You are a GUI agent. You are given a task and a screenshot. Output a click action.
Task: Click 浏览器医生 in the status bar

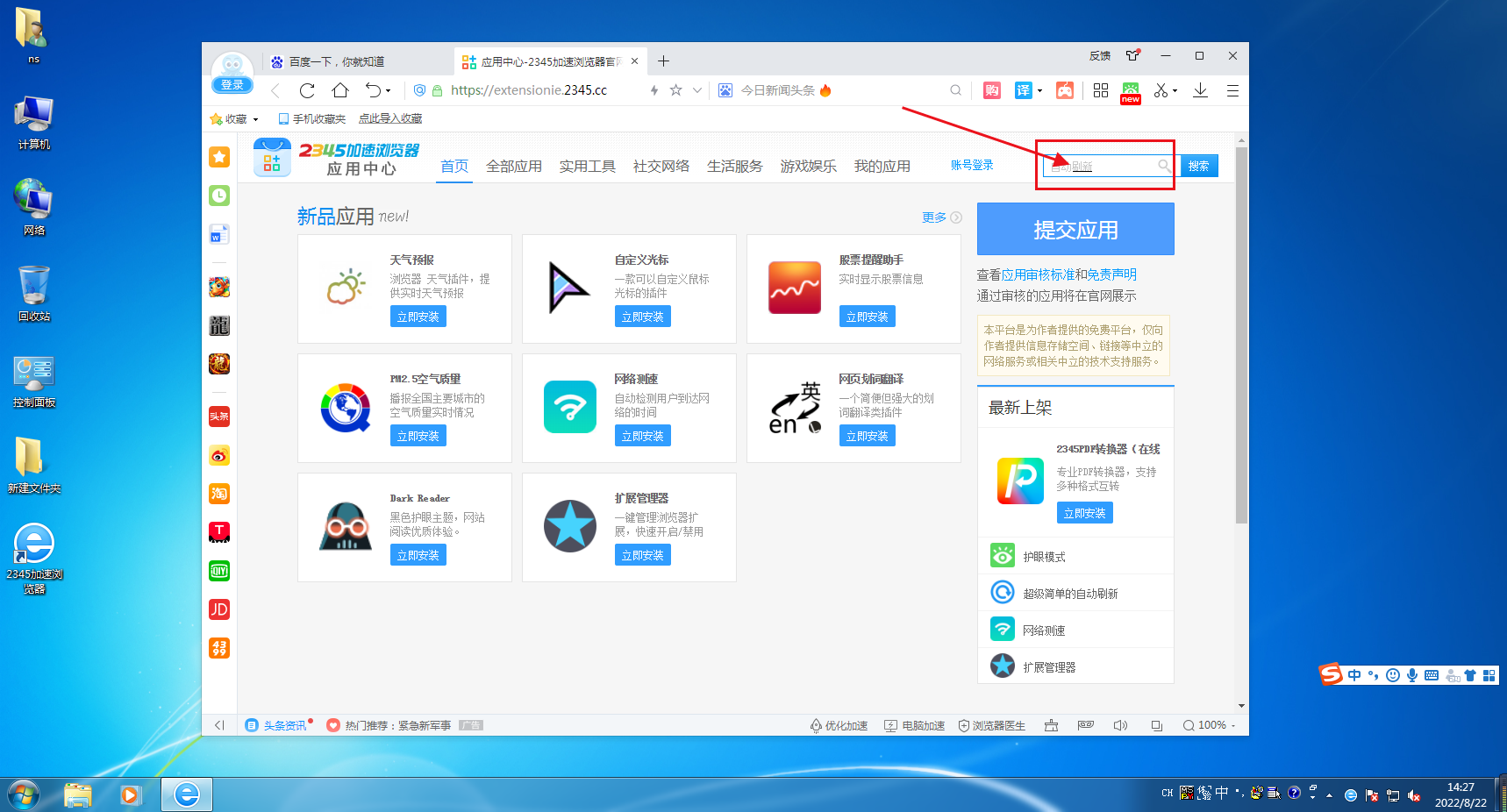coord(992,725)
